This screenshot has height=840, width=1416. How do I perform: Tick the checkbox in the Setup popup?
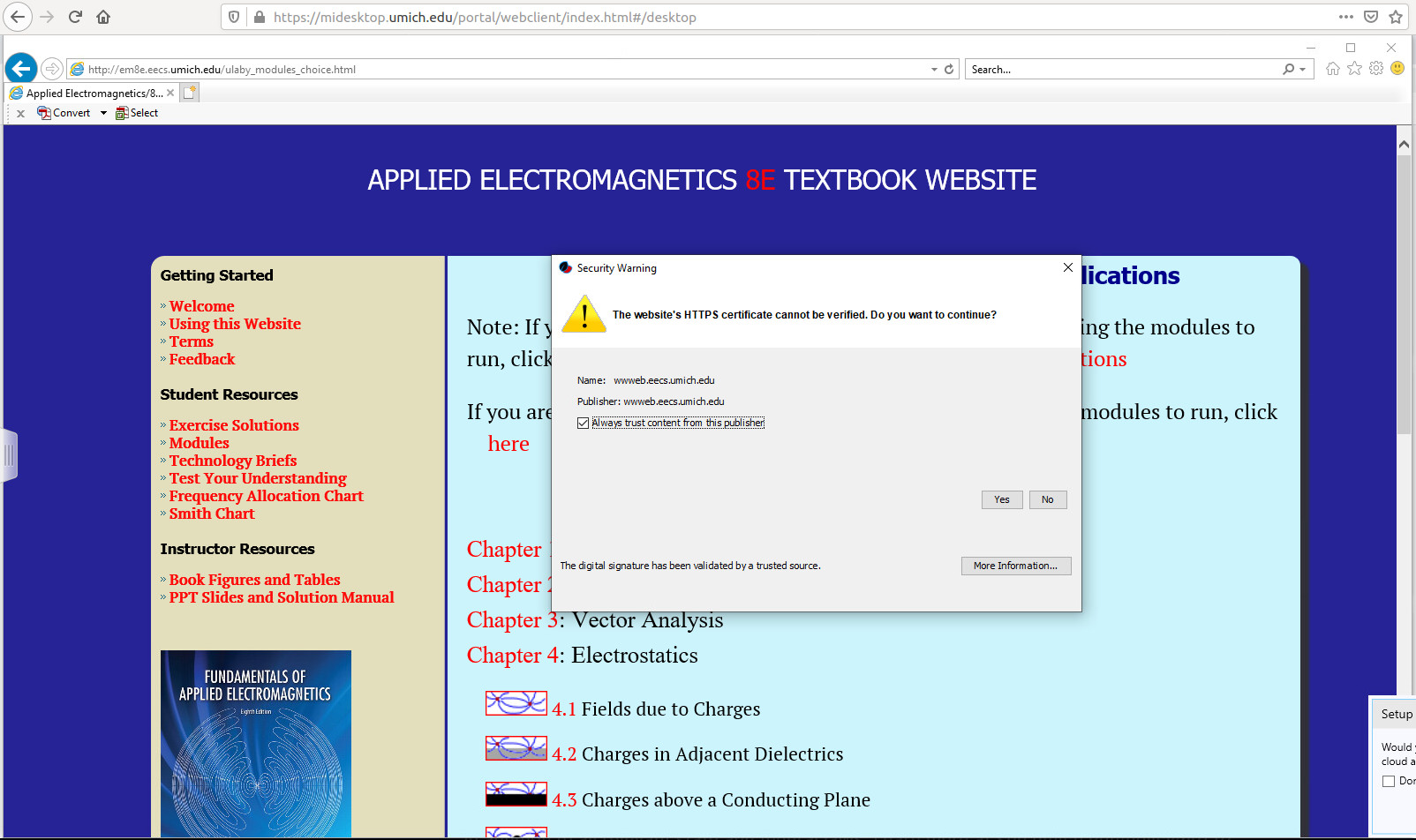(1389, 781)
